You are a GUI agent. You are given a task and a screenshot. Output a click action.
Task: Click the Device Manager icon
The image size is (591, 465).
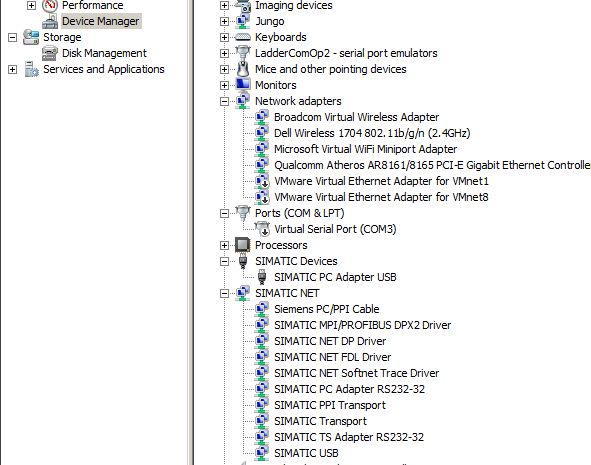pos(50,21)
